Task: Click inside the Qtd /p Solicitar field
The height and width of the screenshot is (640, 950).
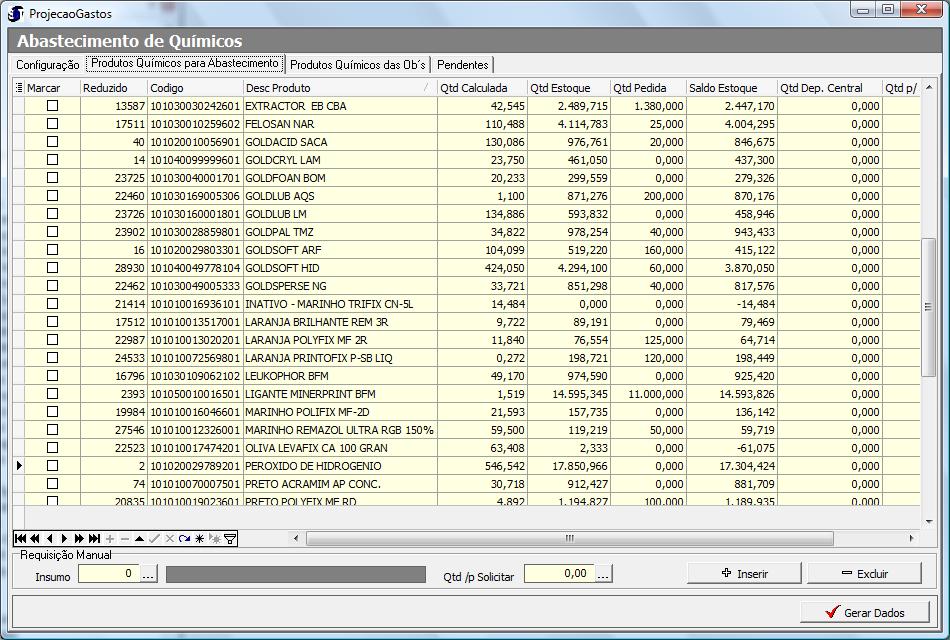Action: [558, 574]
